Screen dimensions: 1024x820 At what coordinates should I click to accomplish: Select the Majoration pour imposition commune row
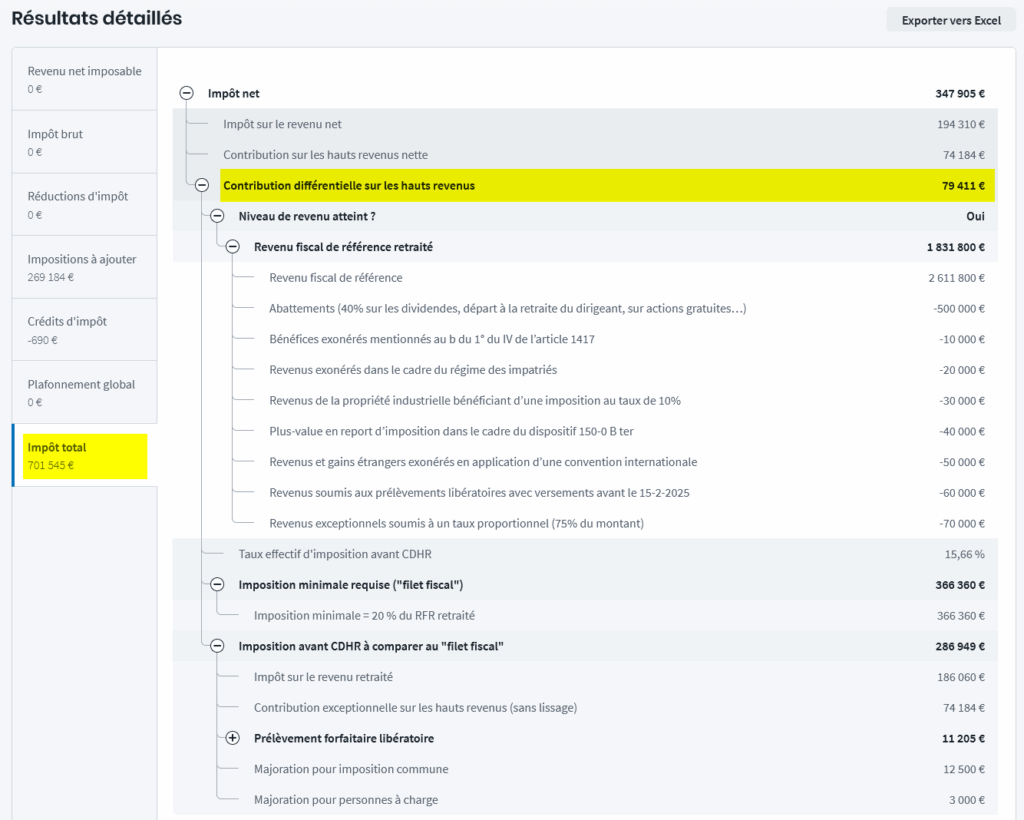tap(350, 769)
